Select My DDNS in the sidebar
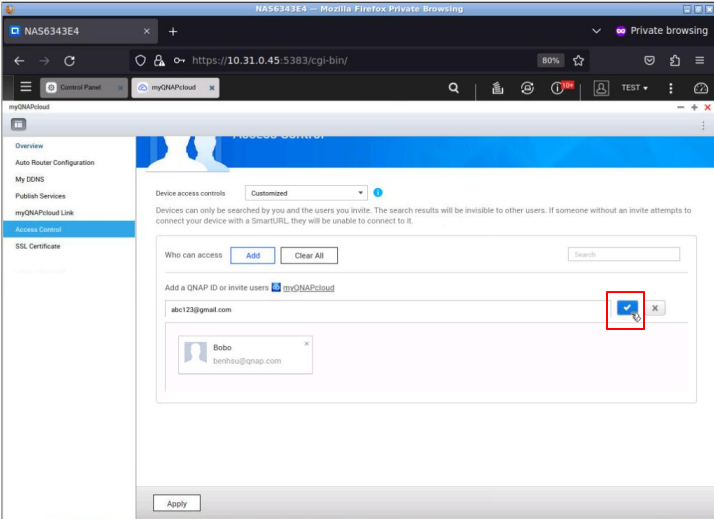714x519 pixels. click(x=30, y=179)
